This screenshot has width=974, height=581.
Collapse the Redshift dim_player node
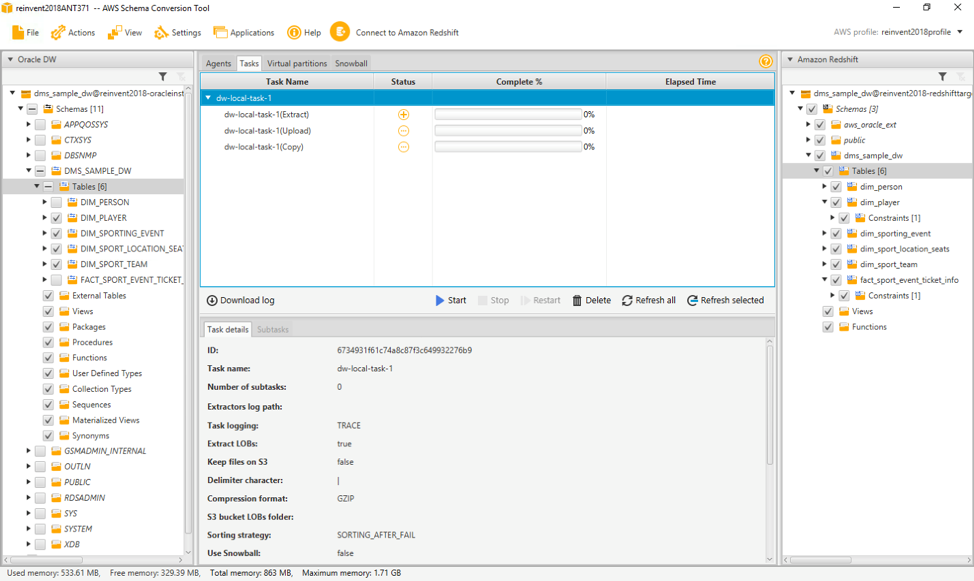824,202
